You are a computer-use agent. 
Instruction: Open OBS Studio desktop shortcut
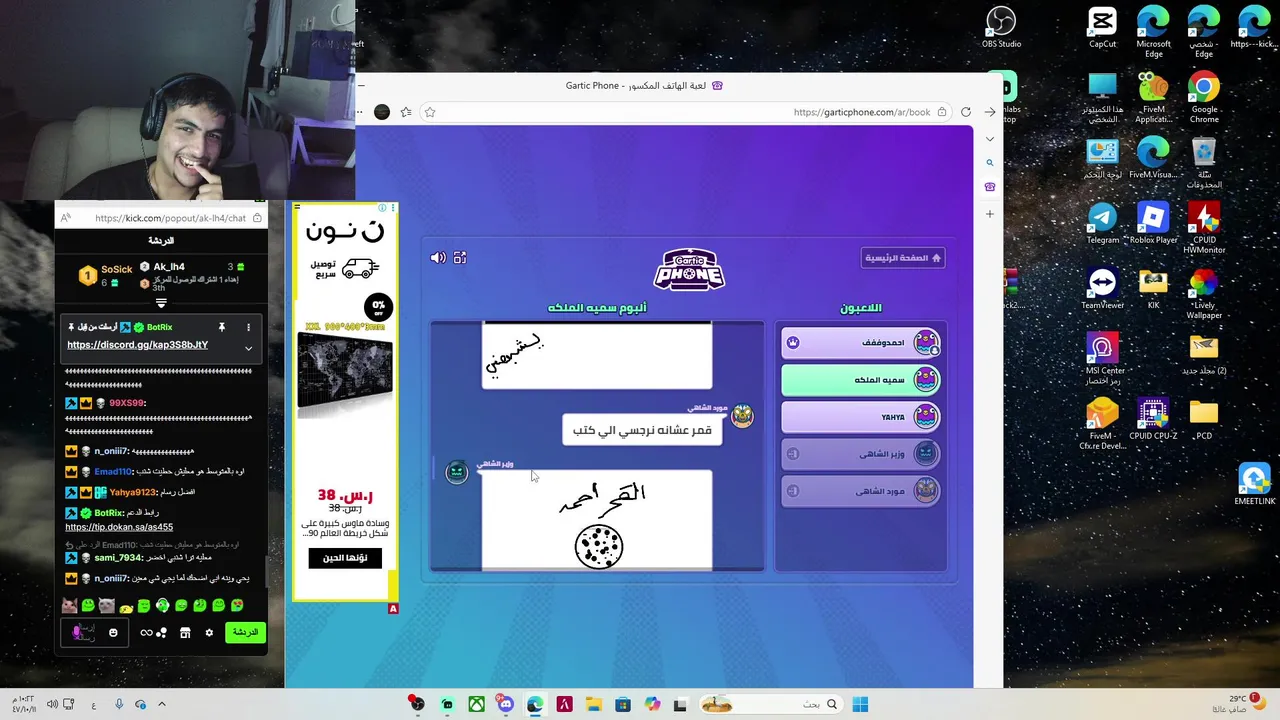tap(1001, 27)
